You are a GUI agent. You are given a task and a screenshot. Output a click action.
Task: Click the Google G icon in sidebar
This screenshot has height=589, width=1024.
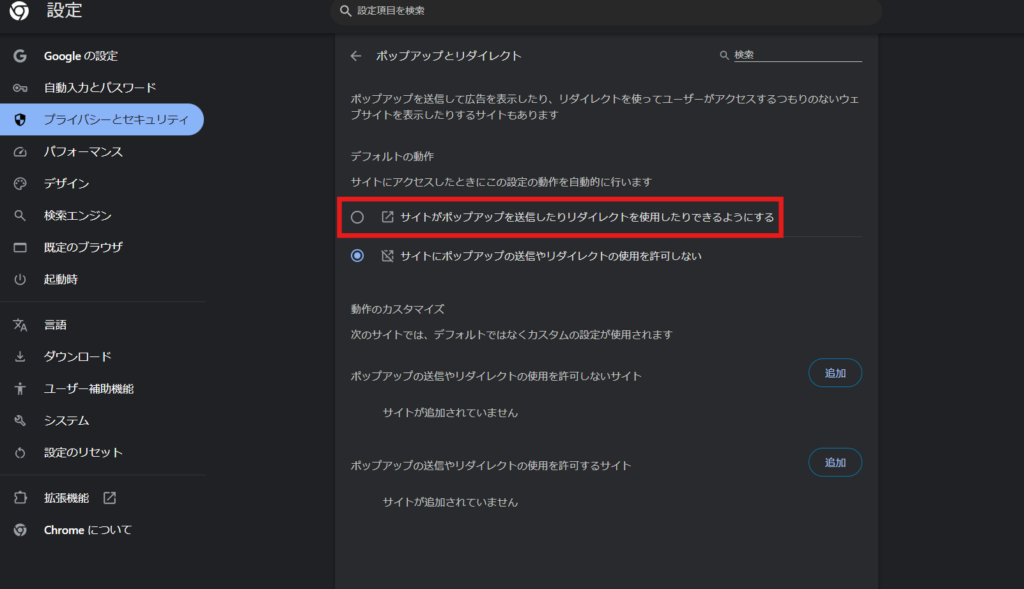coord(20,56)
